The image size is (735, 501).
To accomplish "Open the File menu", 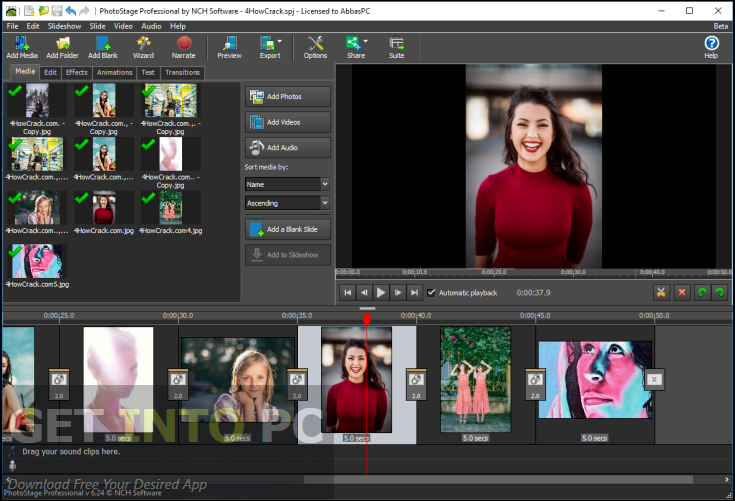I will point(13,26).
